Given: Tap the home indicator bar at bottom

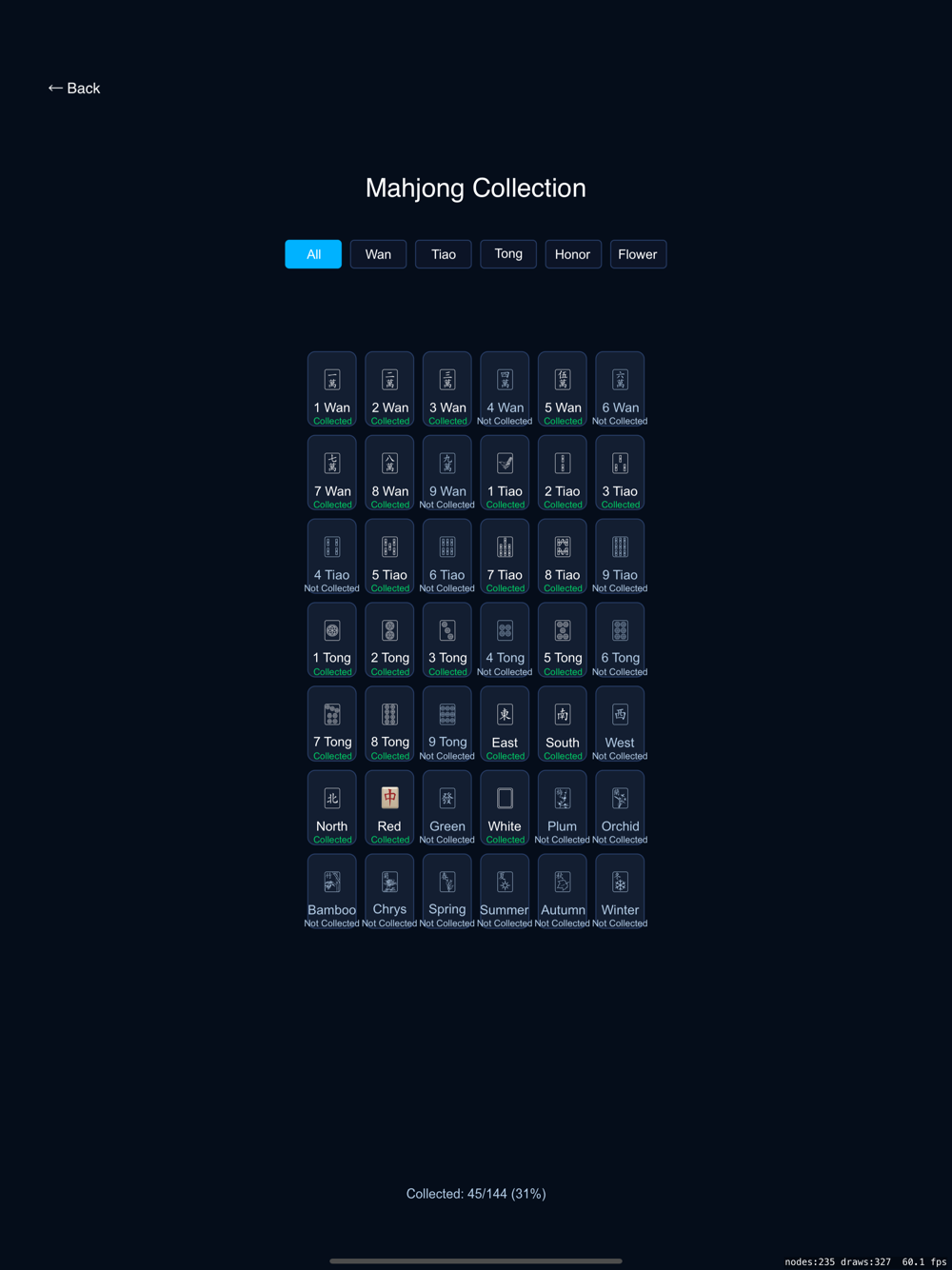Looking at the screenshot, I should tap(476, 1260).
